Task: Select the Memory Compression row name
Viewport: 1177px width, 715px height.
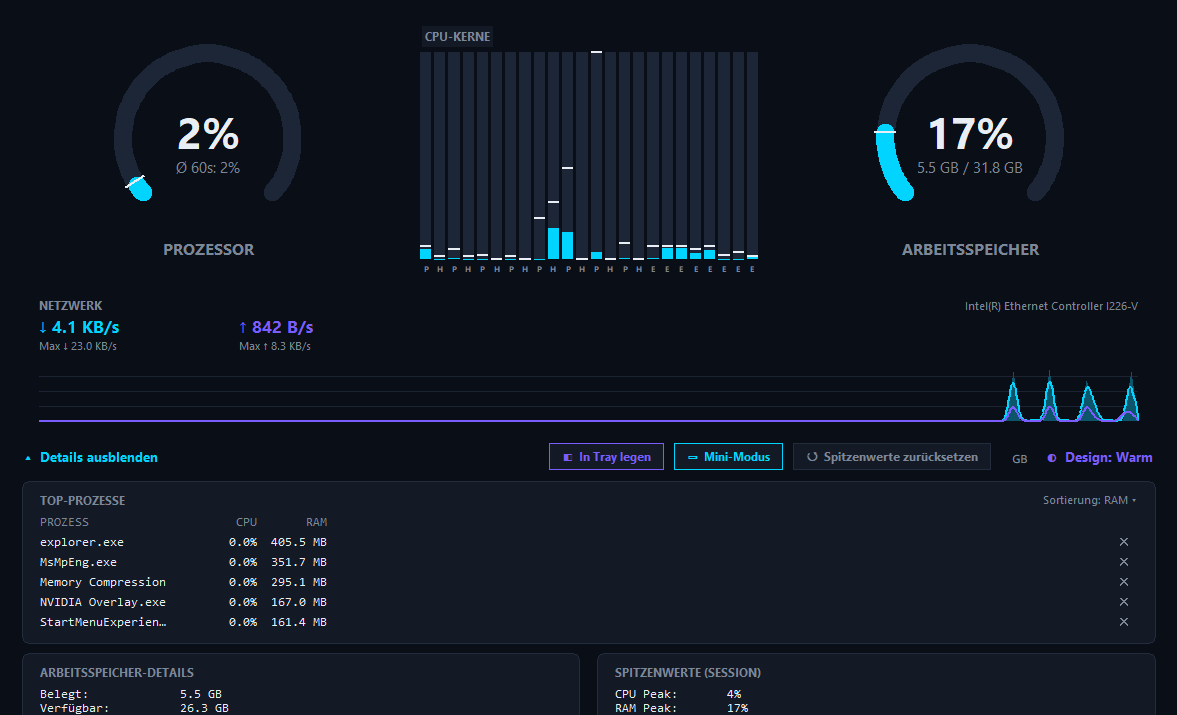Action: (103, 581)
